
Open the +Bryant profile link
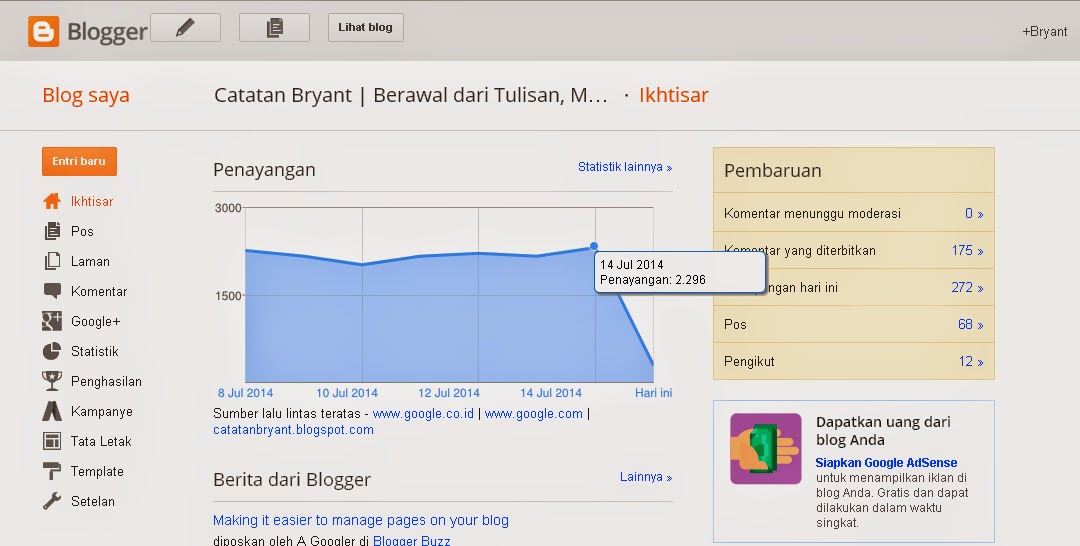coord(1045,32)
